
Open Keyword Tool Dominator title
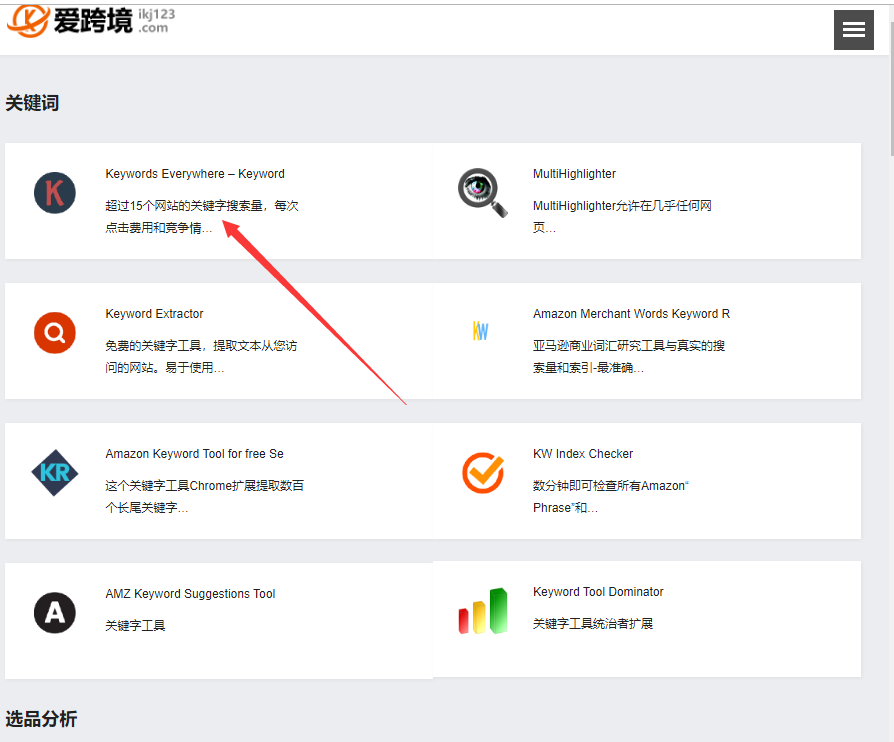click(x=598, y=592)
